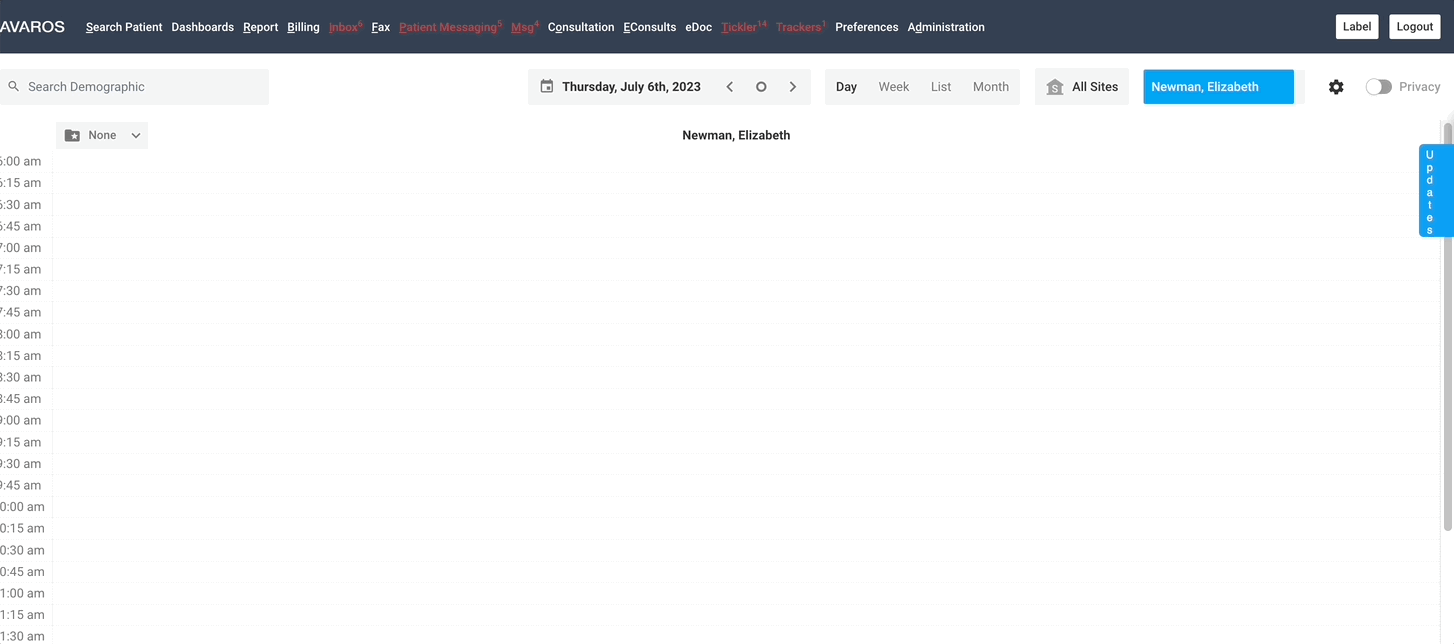Screen dimensions: 1454x644
Task: Click the Label button
Action: tap(1357, 27)
